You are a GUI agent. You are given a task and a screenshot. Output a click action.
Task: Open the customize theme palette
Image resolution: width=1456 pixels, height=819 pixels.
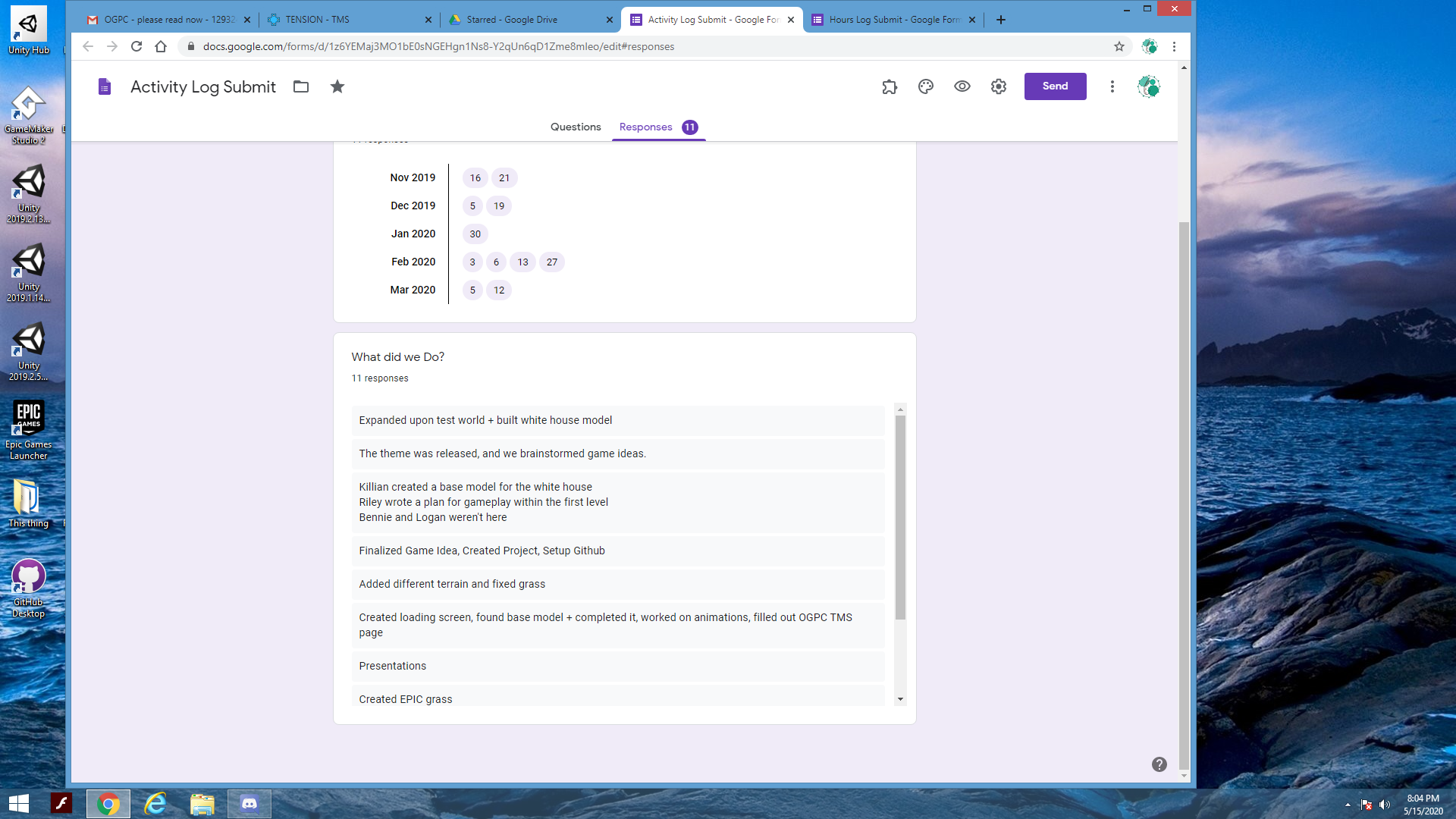tap(925, 86)
